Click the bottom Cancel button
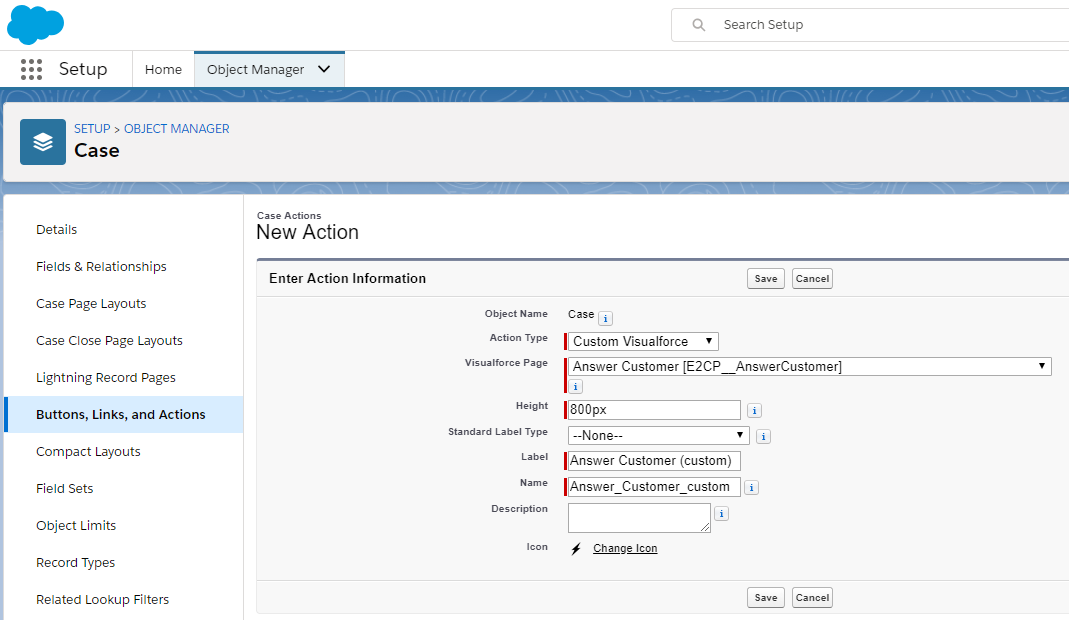Image resolution: width=1069 pixels, height=620 pixels. pos(812,597)
